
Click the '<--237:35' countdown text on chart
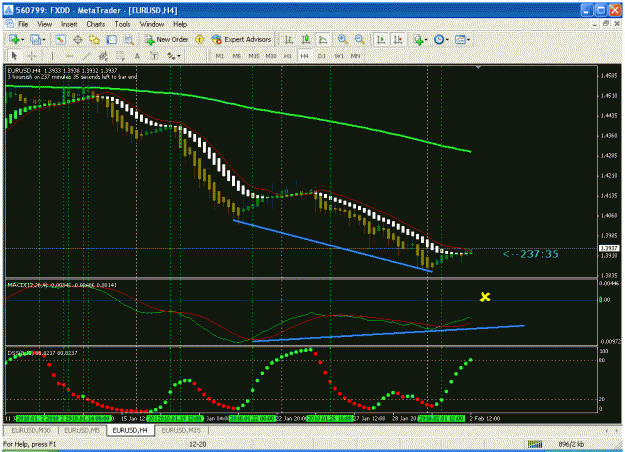[531, 254]
